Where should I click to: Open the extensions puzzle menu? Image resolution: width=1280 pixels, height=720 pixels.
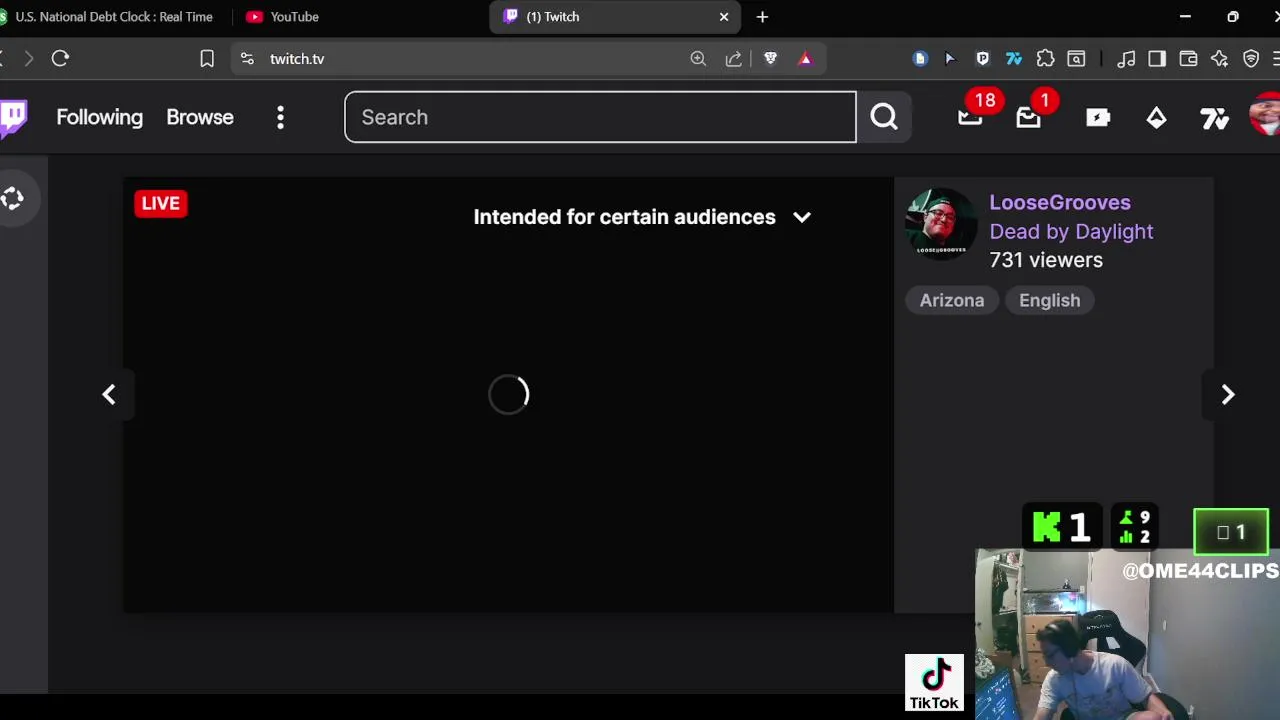coord(1045,59)
